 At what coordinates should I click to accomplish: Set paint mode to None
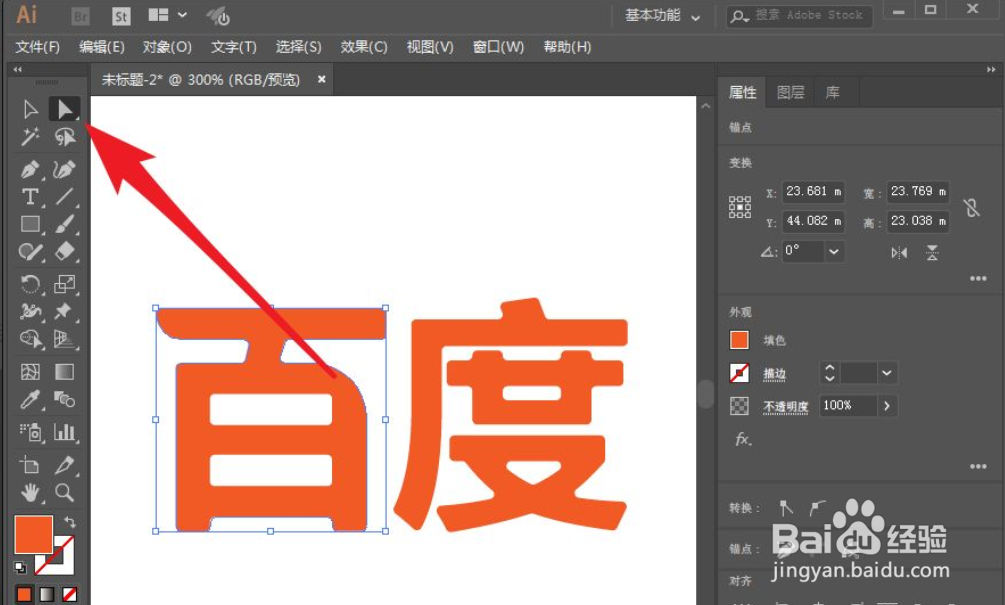70,595
